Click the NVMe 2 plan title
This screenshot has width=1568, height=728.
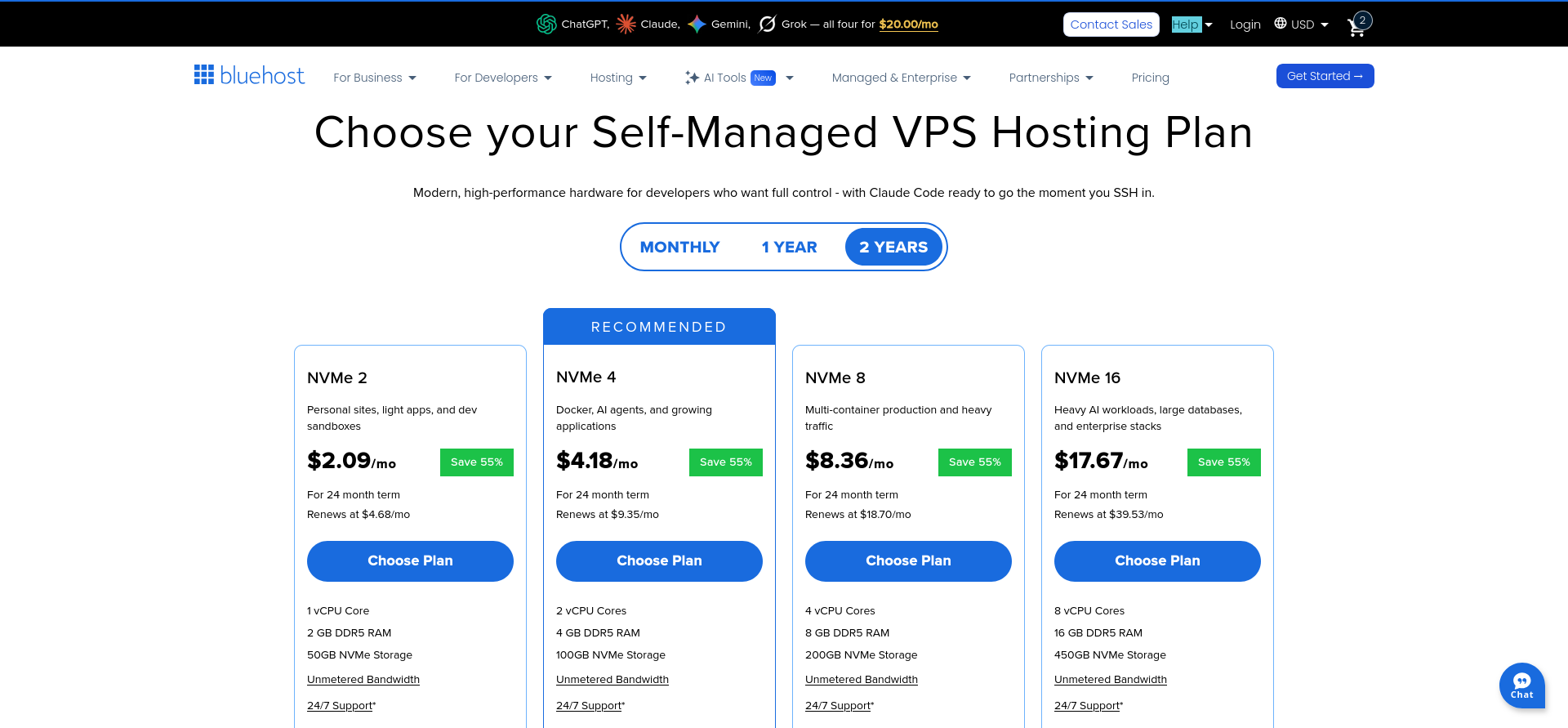click(337, 378)
